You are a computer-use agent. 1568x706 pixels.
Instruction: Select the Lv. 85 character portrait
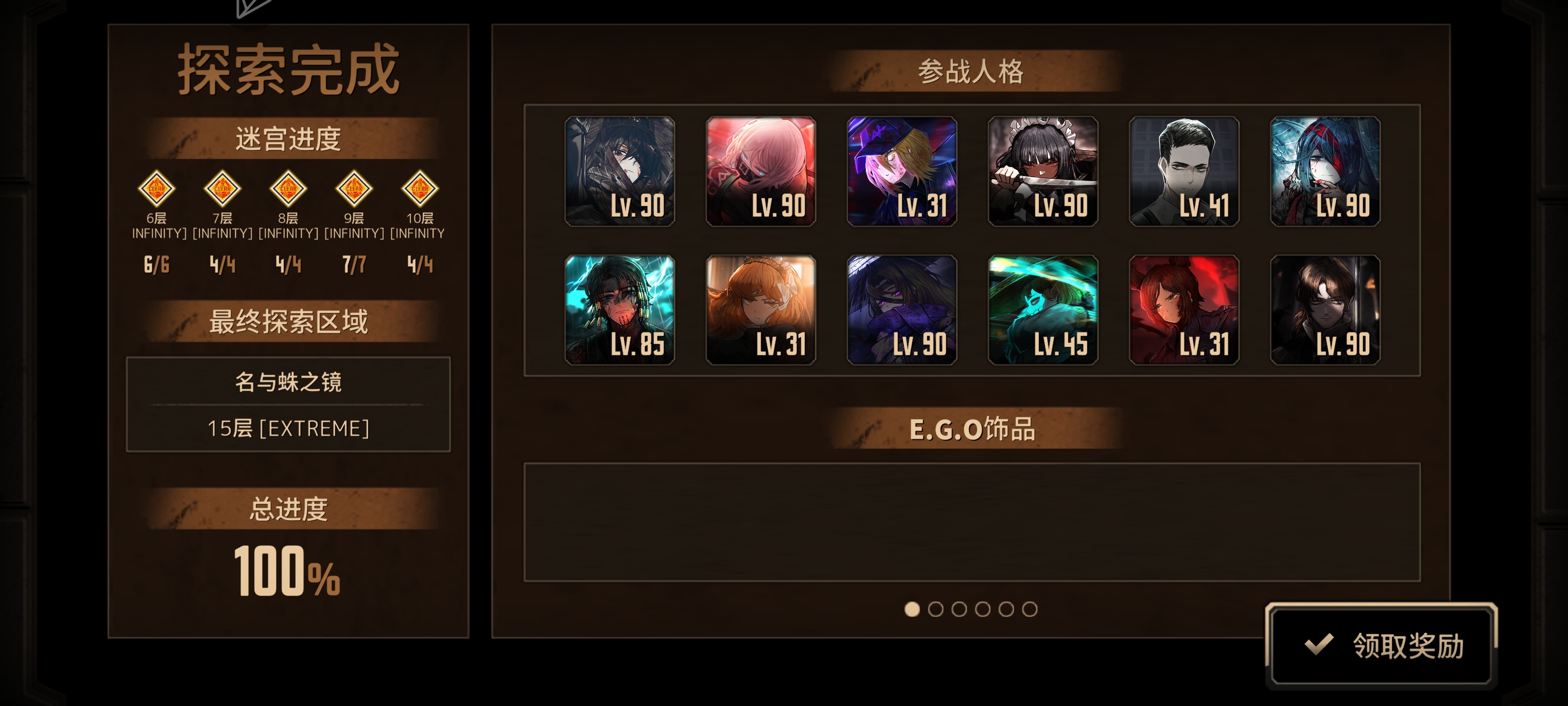pos(620,309)
